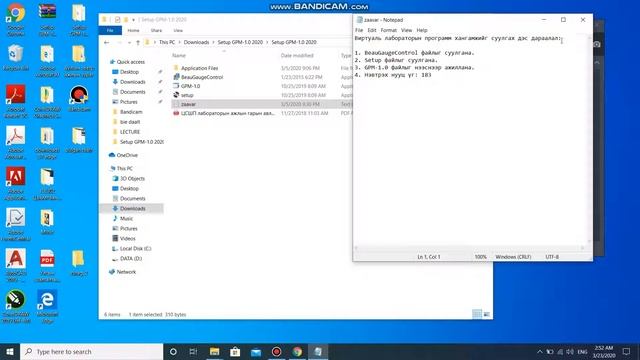Open Local Disk (C:) in navigation pane

136,248
